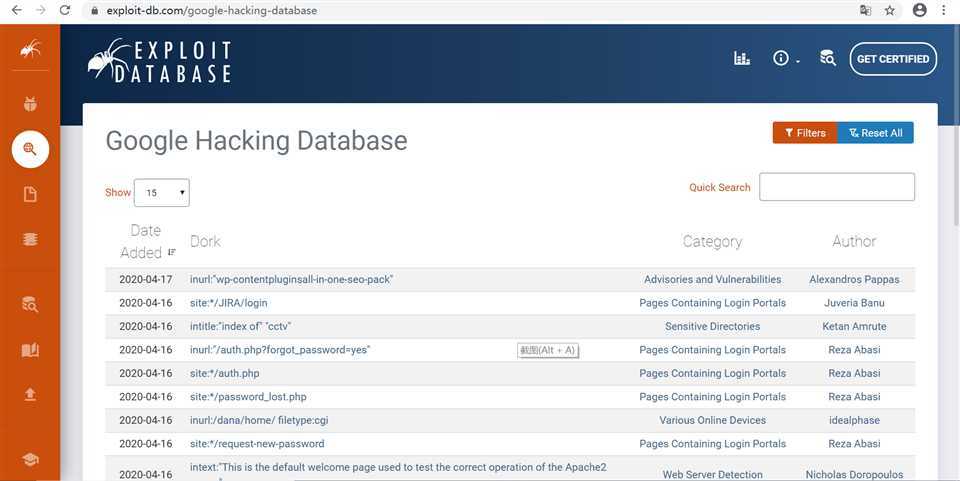Open Shellcodes stack icon in sidebar
This screenshot has width=960, height=481.
pos(30,239)
